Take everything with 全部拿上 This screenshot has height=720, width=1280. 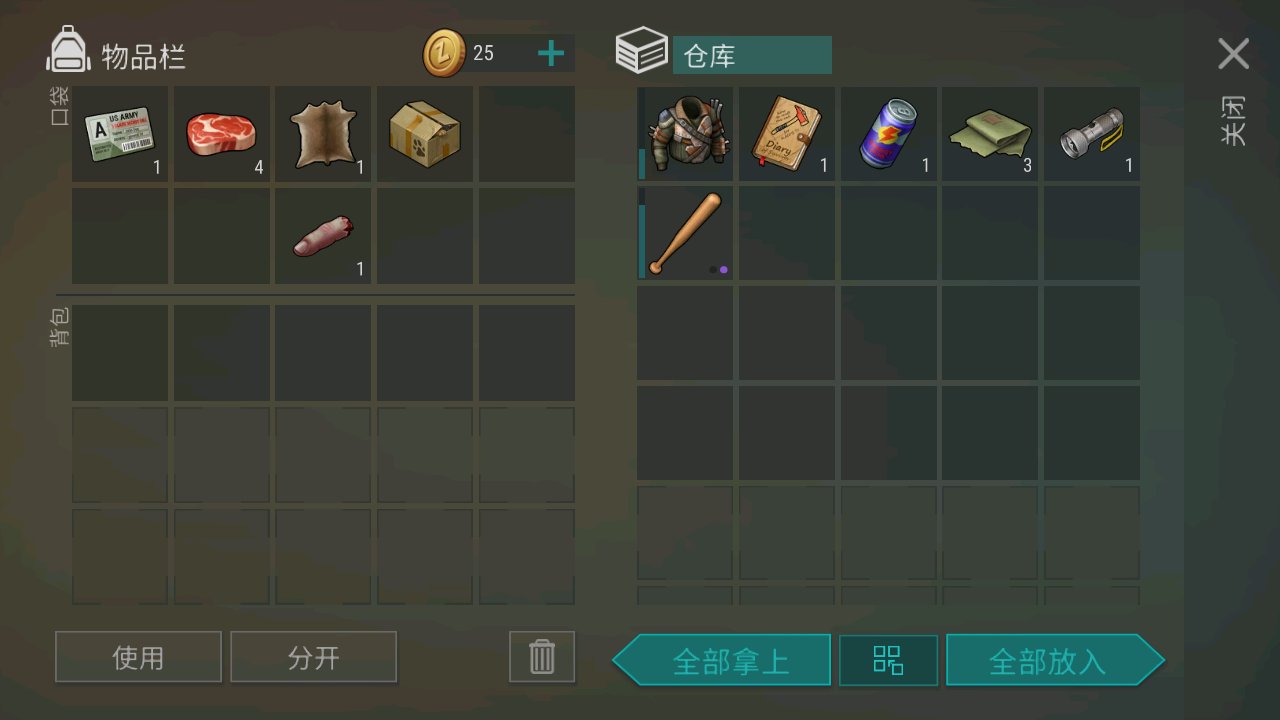coord(721,660)
